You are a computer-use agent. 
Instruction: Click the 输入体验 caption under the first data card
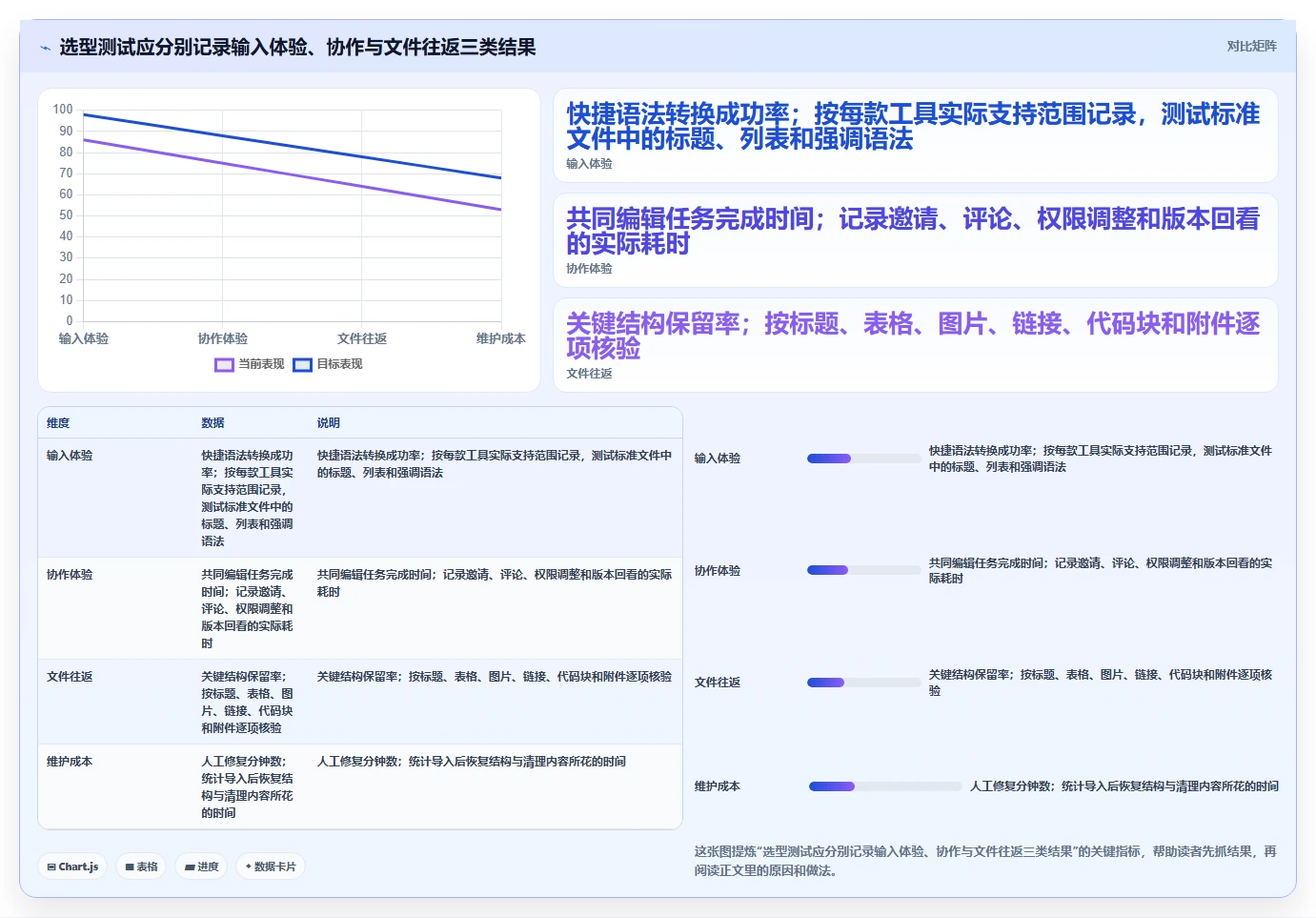click(x=590, y=164)
